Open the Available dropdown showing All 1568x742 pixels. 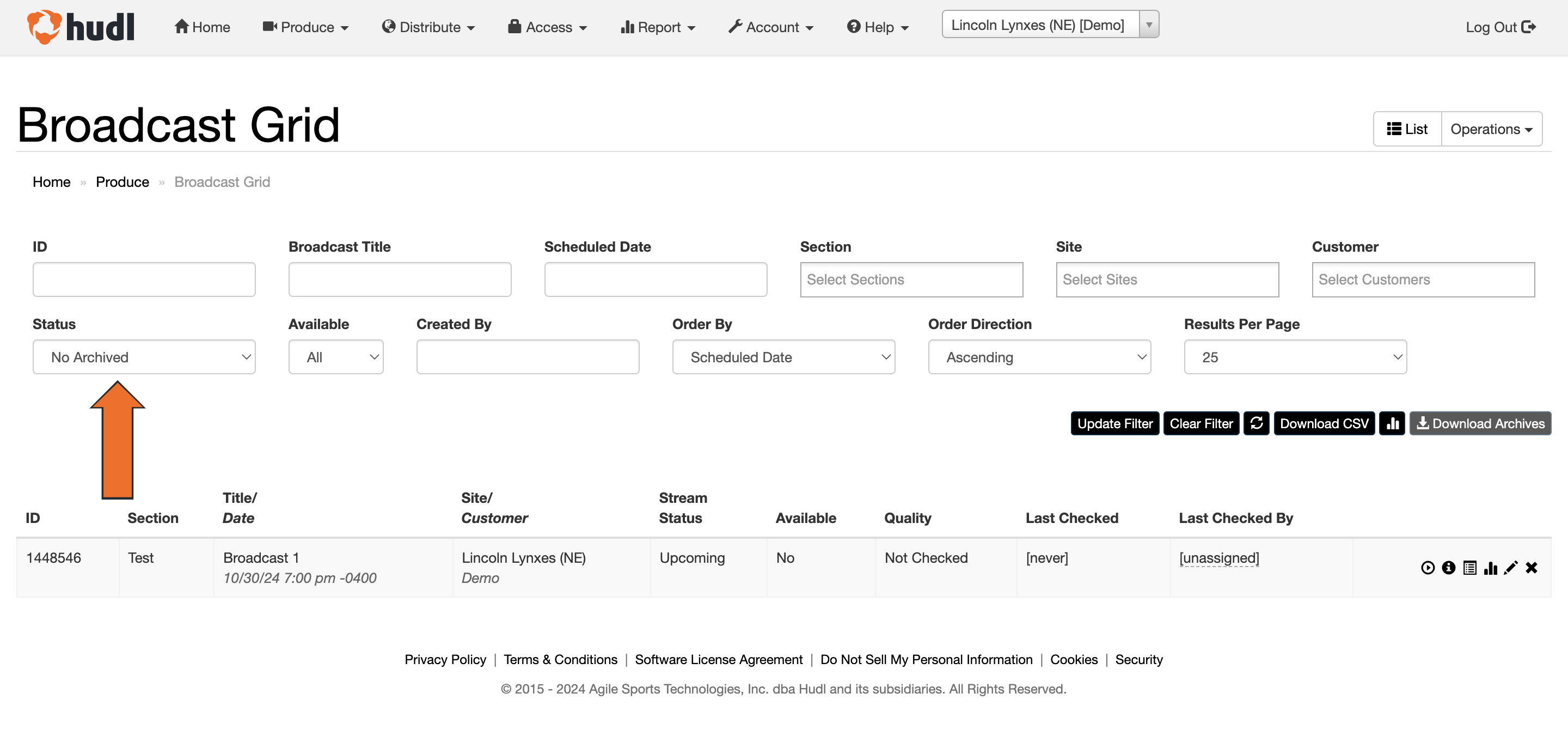(336, 357)
